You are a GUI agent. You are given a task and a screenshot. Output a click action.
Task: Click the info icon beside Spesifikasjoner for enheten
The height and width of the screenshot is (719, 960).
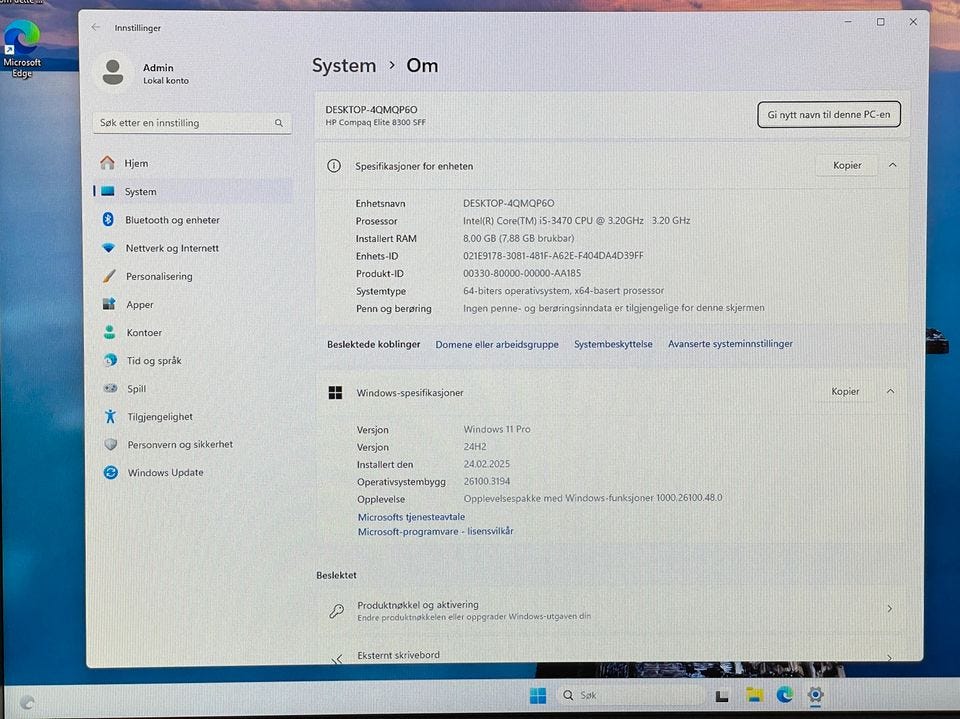pos(334,165)
